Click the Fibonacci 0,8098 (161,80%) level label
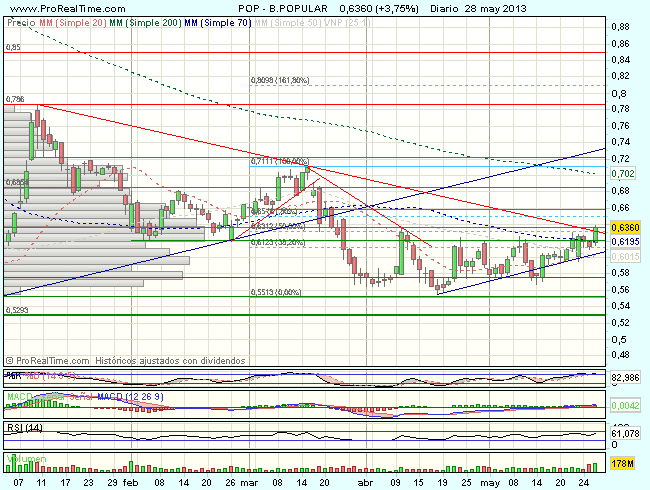 point(279,80)
